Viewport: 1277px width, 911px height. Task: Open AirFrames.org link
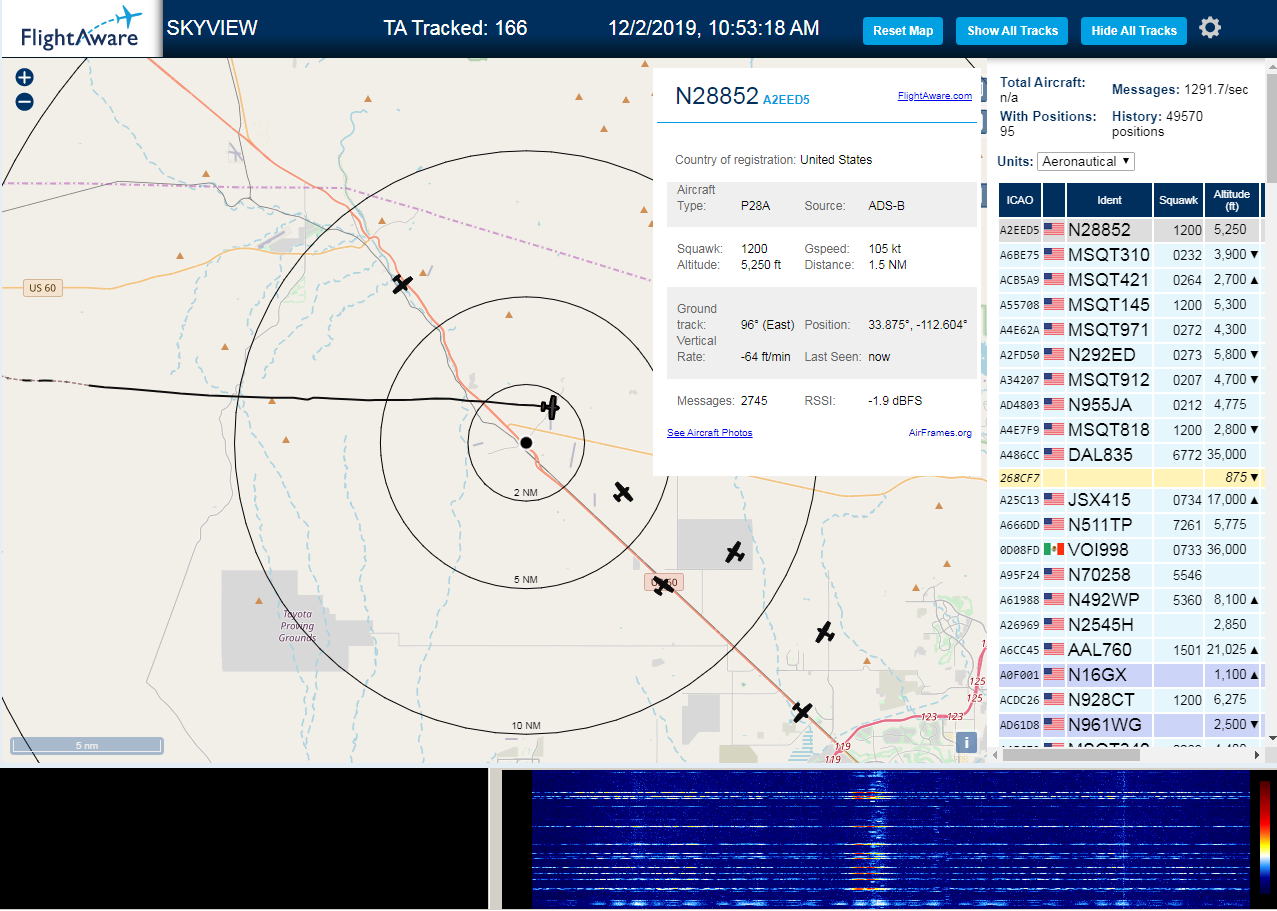tap(940, 433)
